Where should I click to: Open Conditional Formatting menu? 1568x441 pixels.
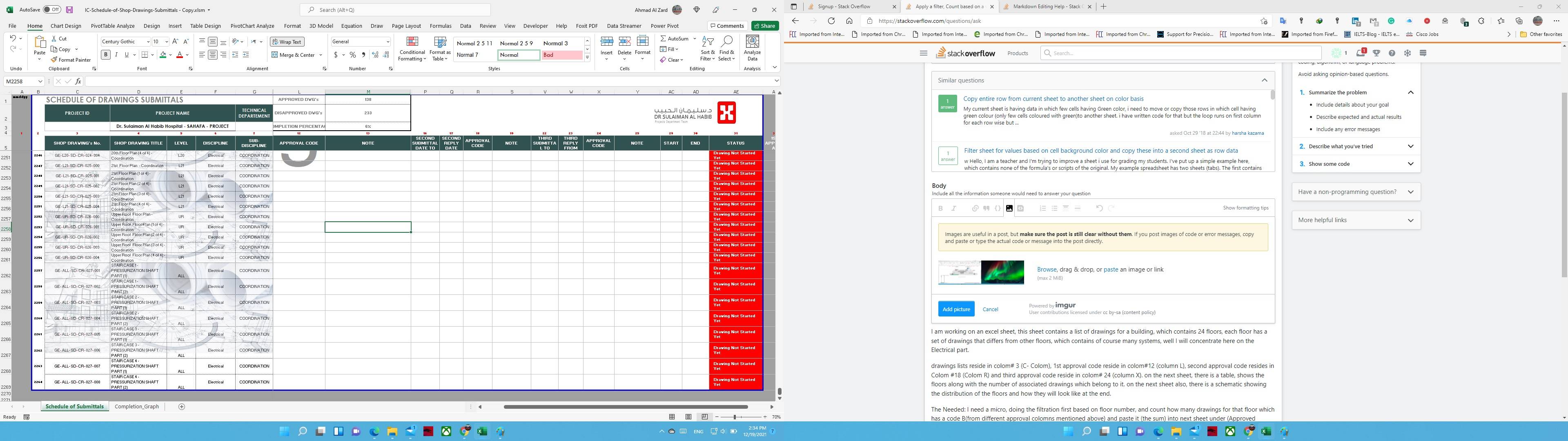point(412,48)
